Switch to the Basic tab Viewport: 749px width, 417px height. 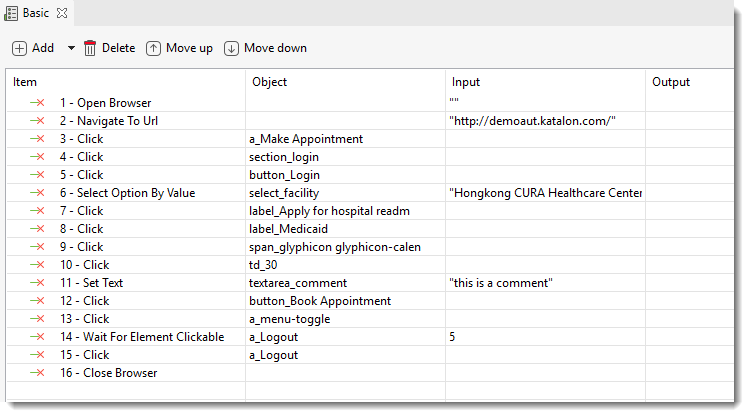35,12
